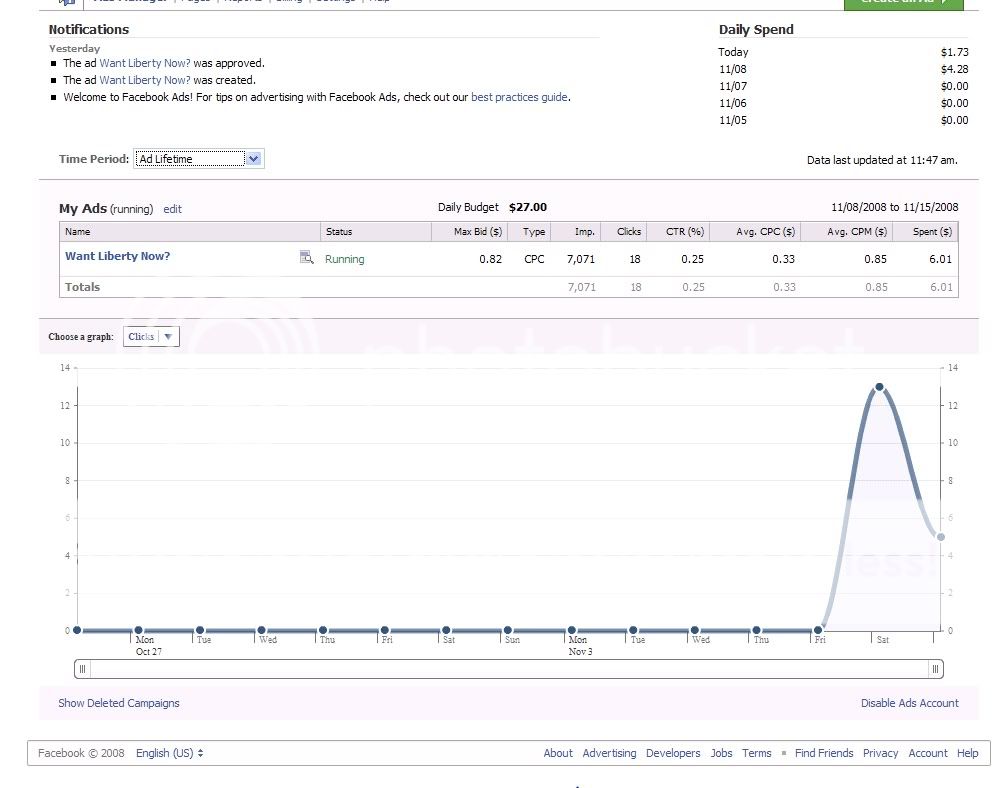Open the Jobs footer link

point(721,753)
